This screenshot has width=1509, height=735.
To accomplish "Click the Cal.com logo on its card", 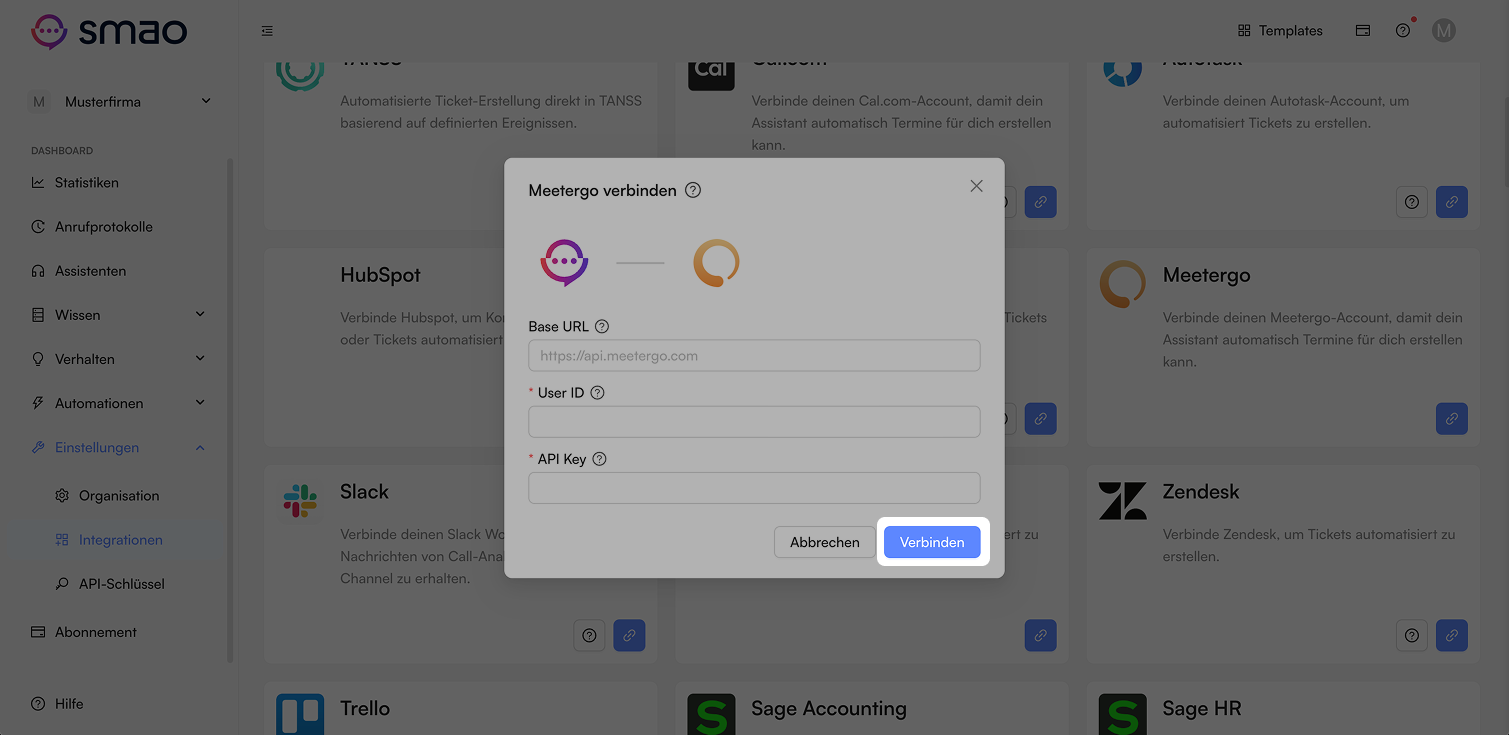I will [712, 75].
